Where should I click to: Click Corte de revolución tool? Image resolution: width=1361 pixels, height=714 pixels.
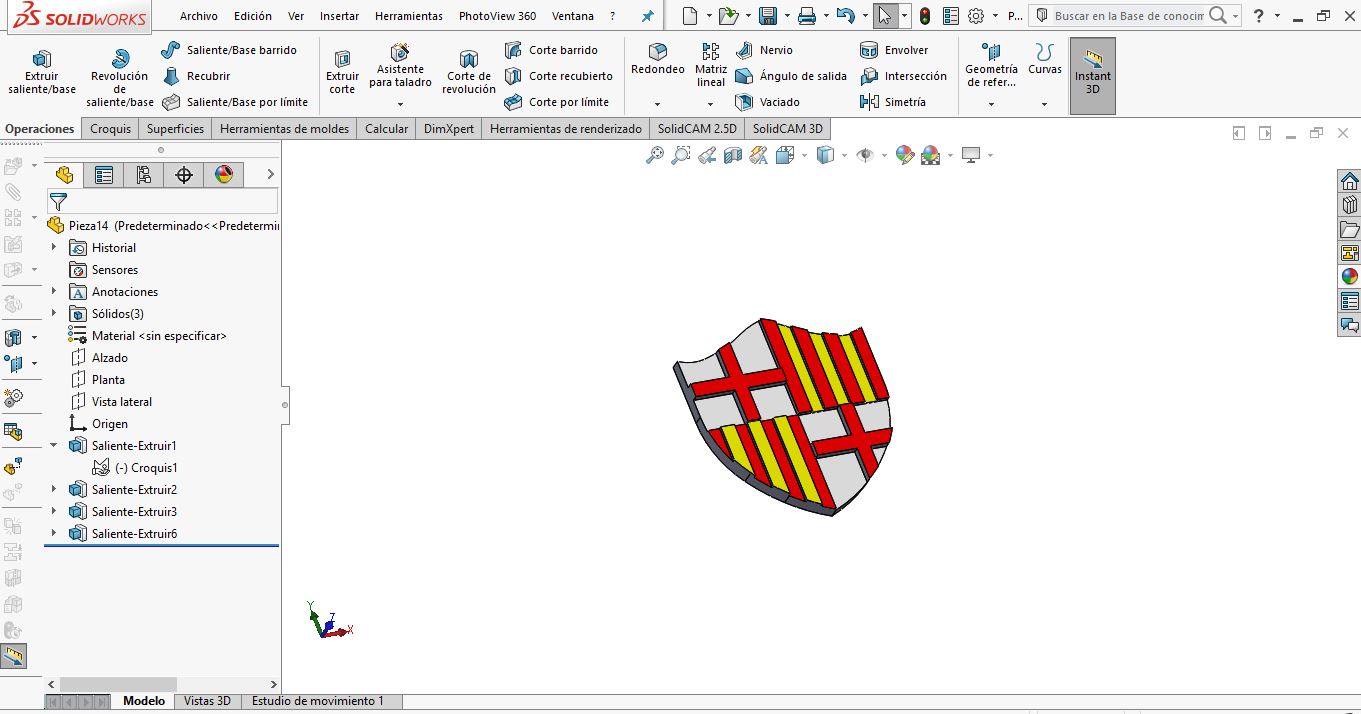tap(469, 73)
